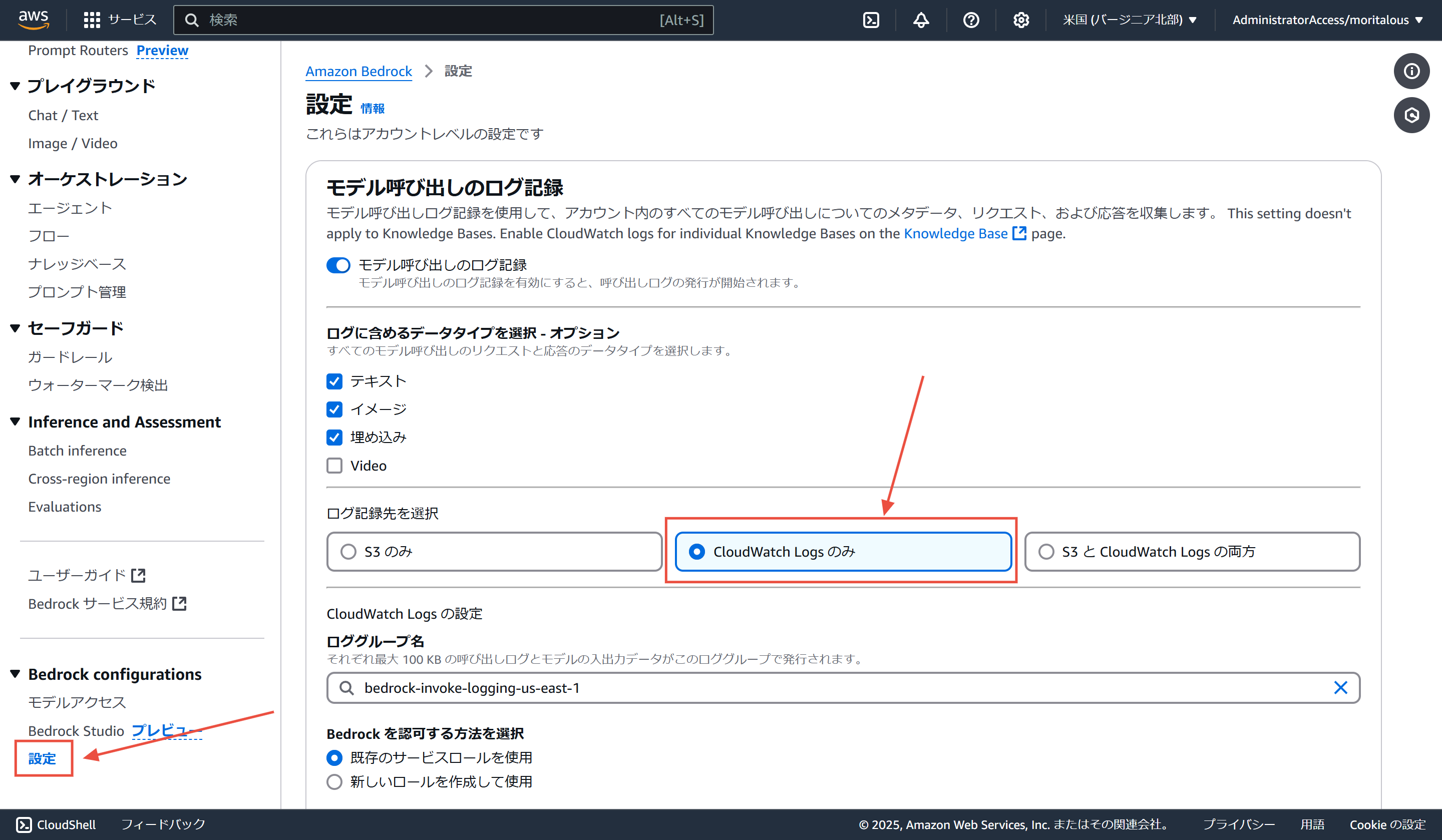Open the AWS services grid menu
Image resolution: width=1442 pixels, height=840 pixels.
click(92, 20)
